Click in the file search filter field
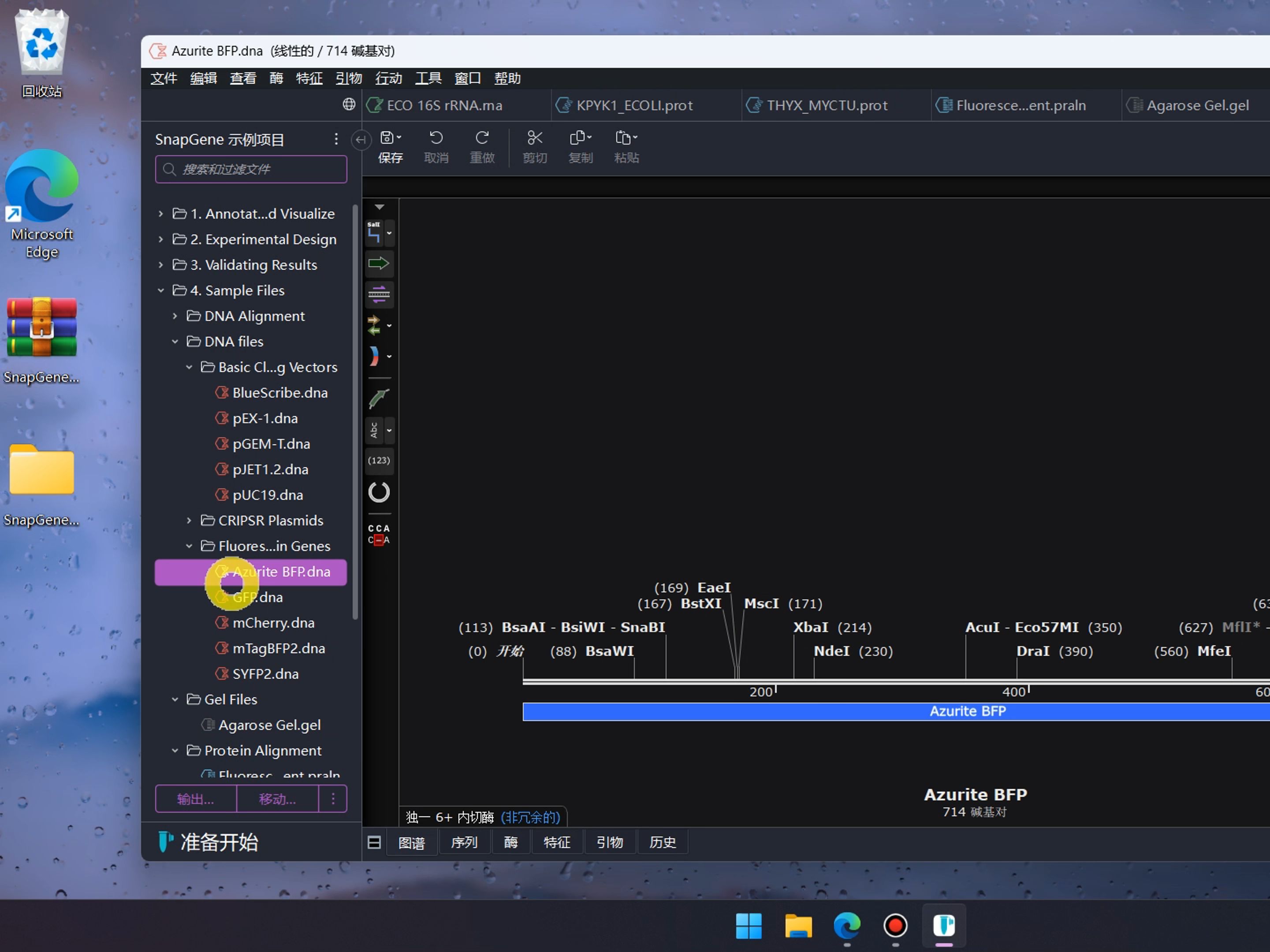The width and height of the screenshot is (1270, 952). [251, 169]
